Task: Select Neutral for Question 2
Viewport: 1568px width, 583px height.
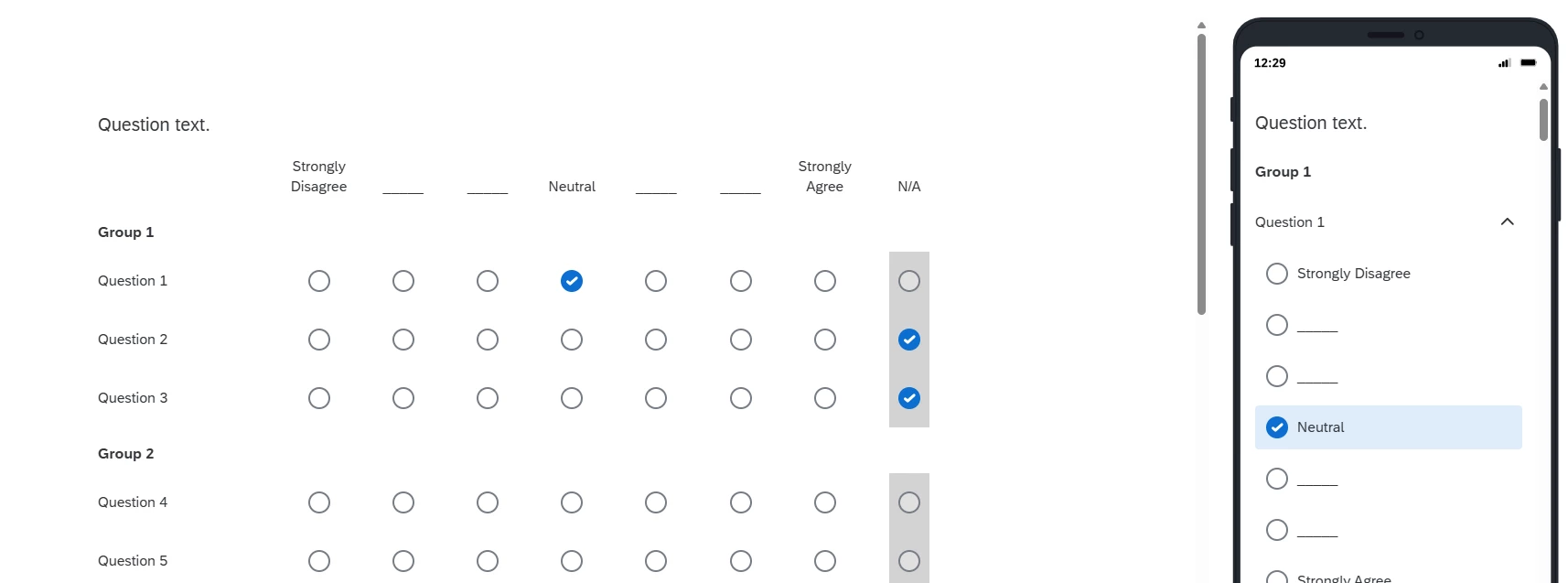Action: click(572, 340)
